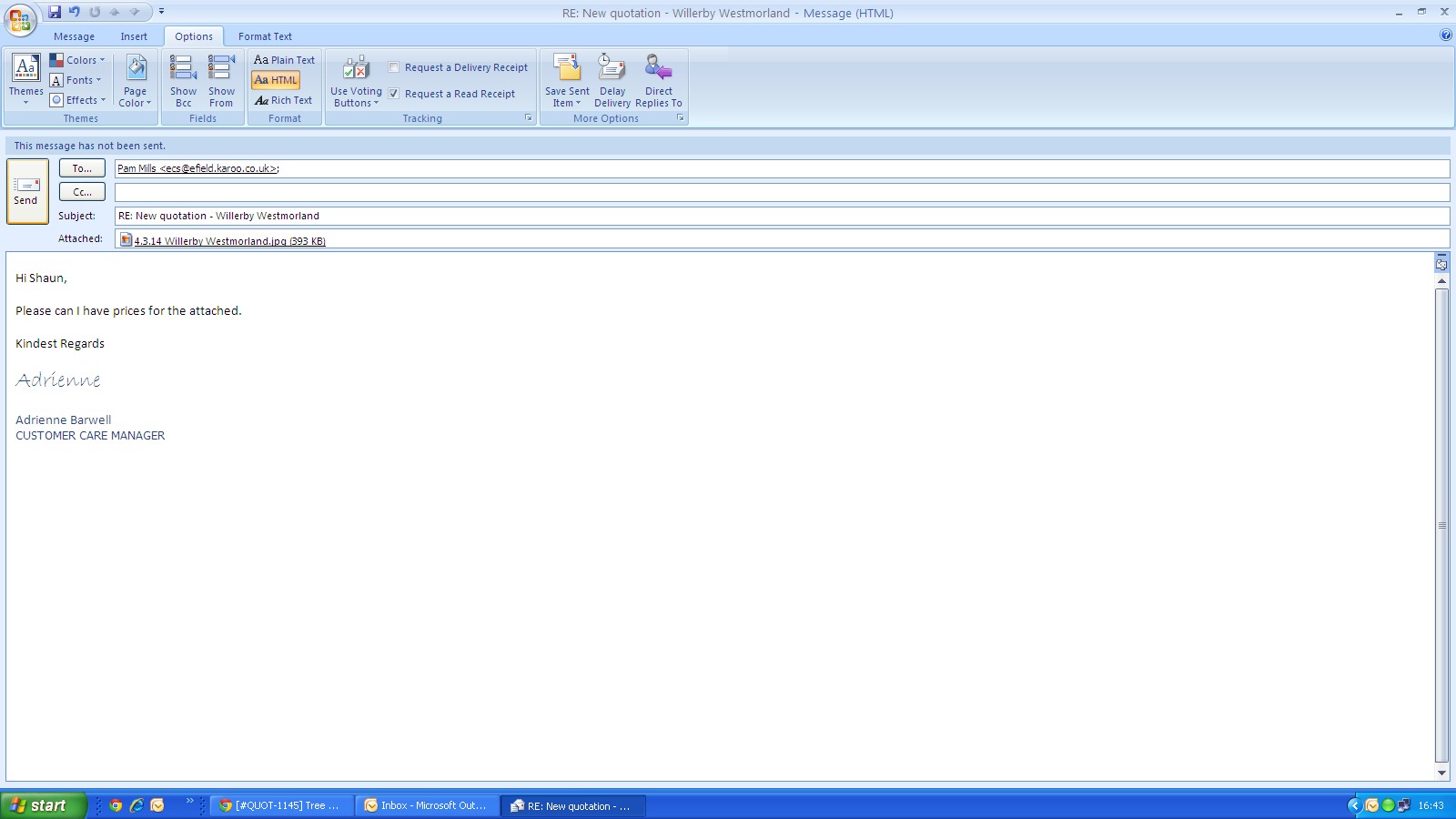The width and height of the screenshot is (1456, 819).
Task: Switch to the Format Text tab
Action: (265, 36)
